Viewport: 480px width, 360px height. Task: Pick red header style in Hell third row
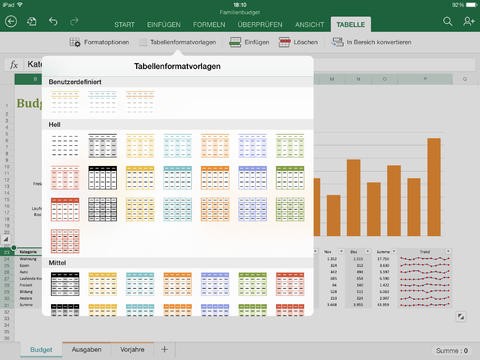pos(65,209)
